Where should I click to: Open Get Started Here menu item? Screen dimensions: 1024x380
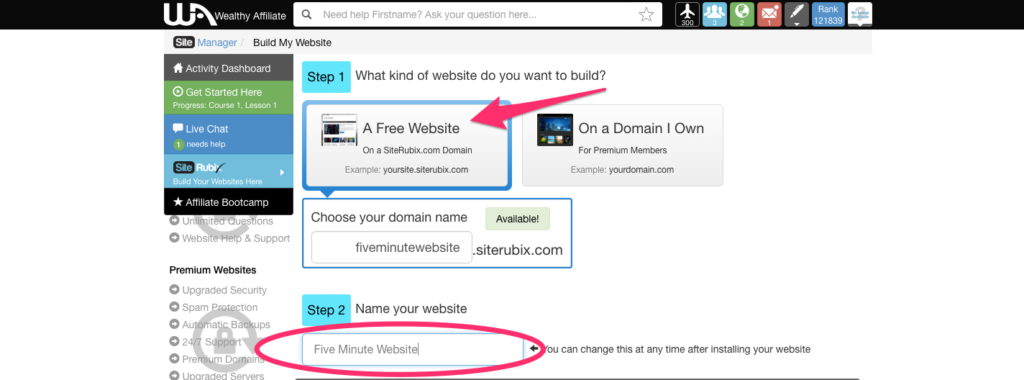(229, 97)
